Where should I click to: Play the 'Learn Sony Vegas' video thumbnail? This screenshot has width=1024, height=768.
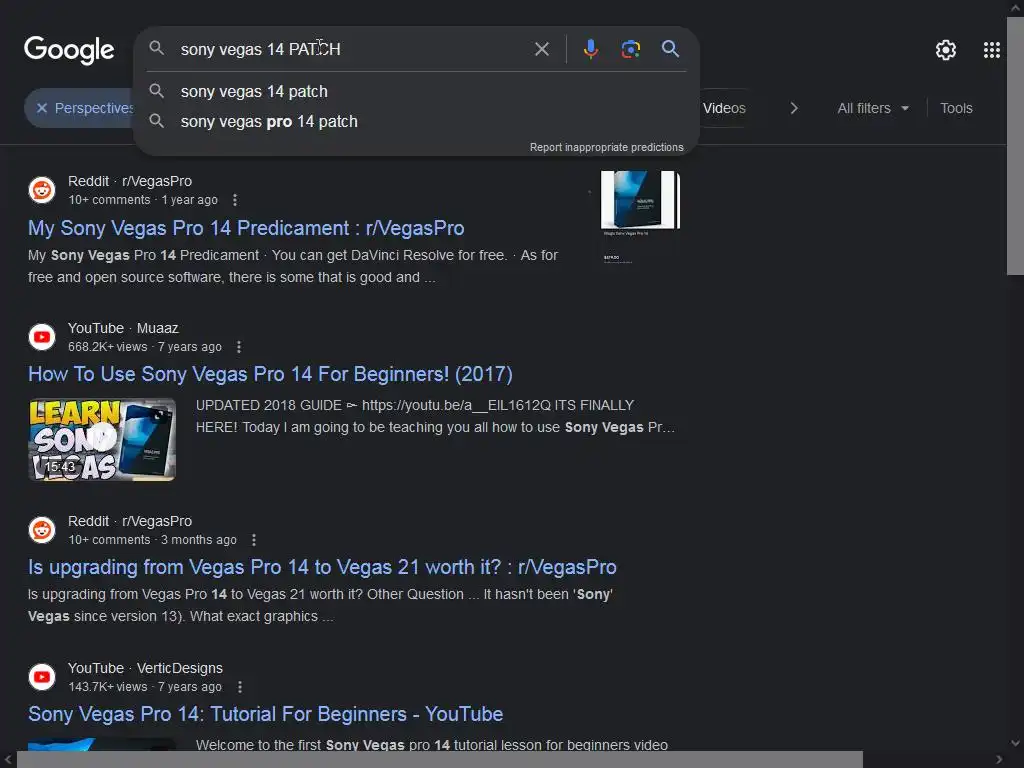[x=102, y=440]
